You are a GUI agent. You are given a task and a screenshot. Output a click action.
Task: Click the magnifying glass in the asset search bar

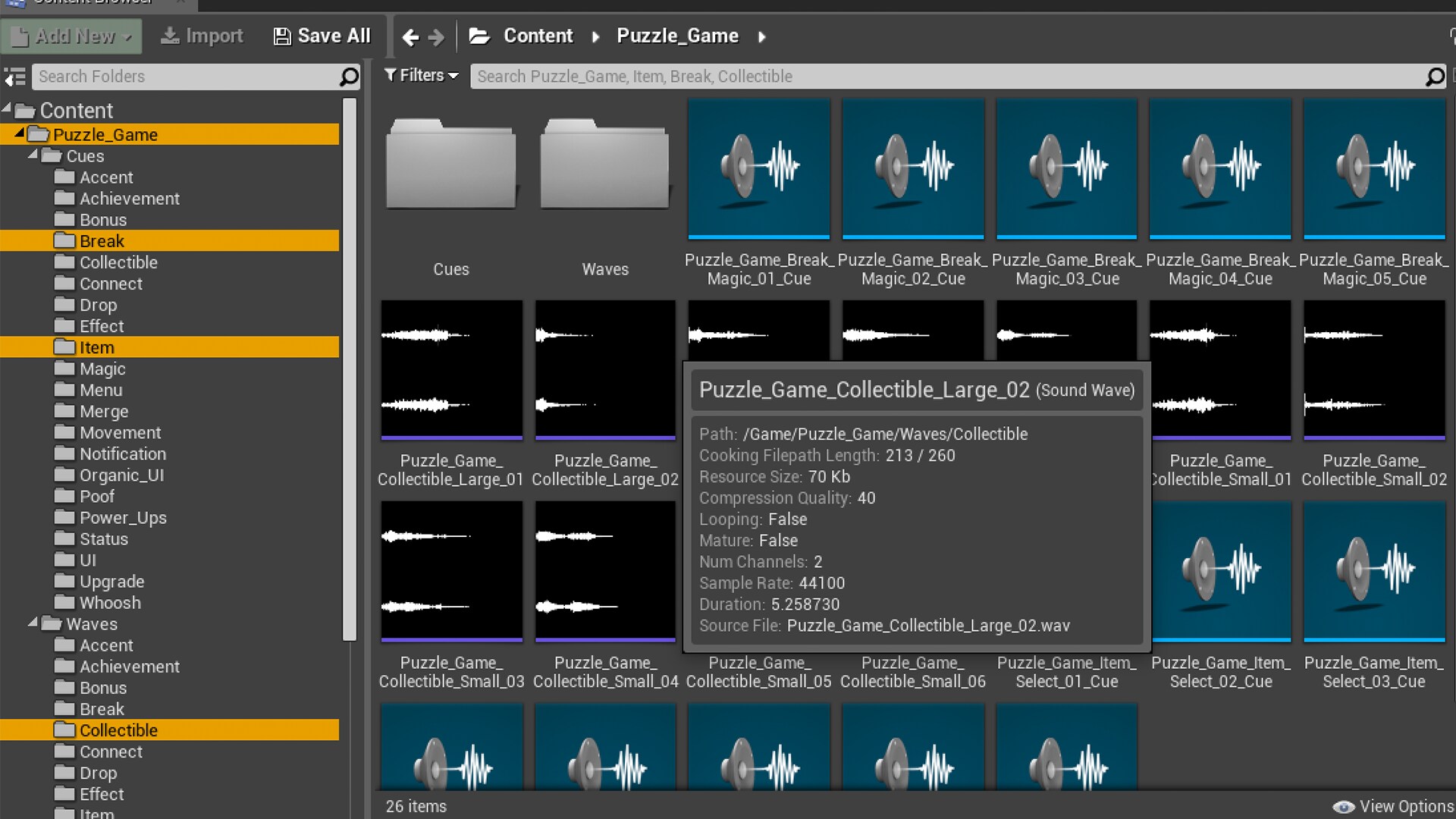1436,76
